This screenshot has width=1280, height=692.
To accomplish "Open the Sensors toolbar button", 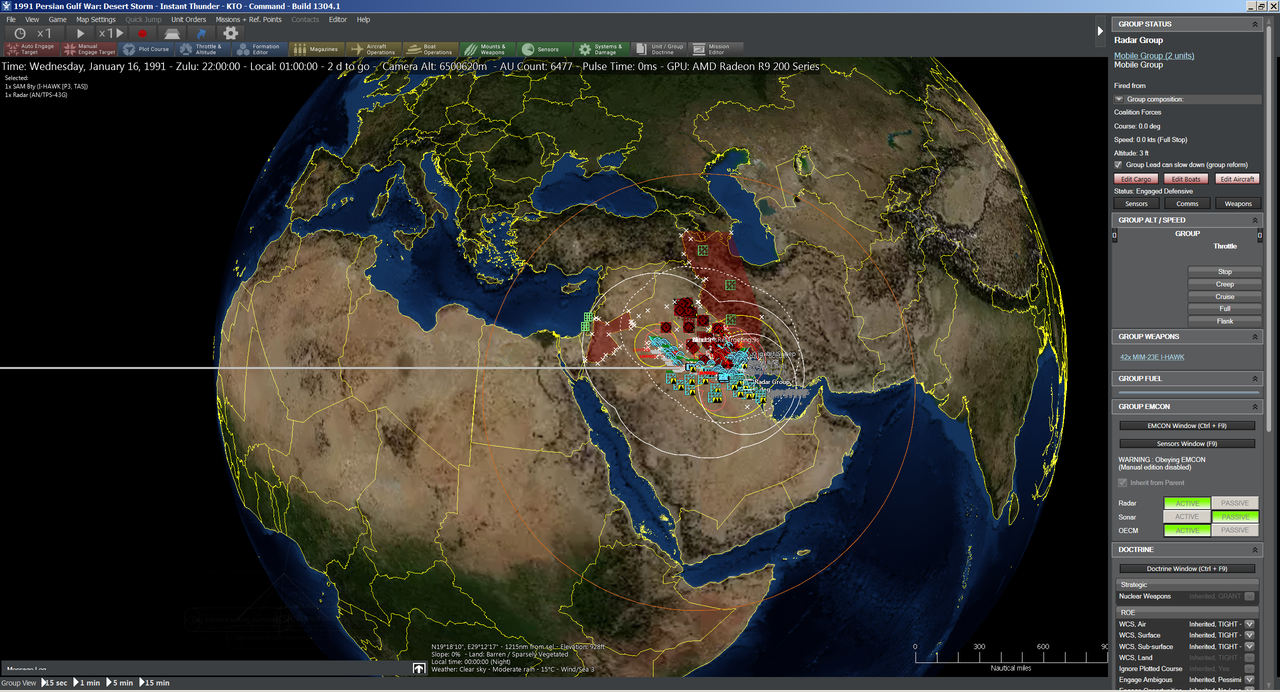I will click(545, 49).
